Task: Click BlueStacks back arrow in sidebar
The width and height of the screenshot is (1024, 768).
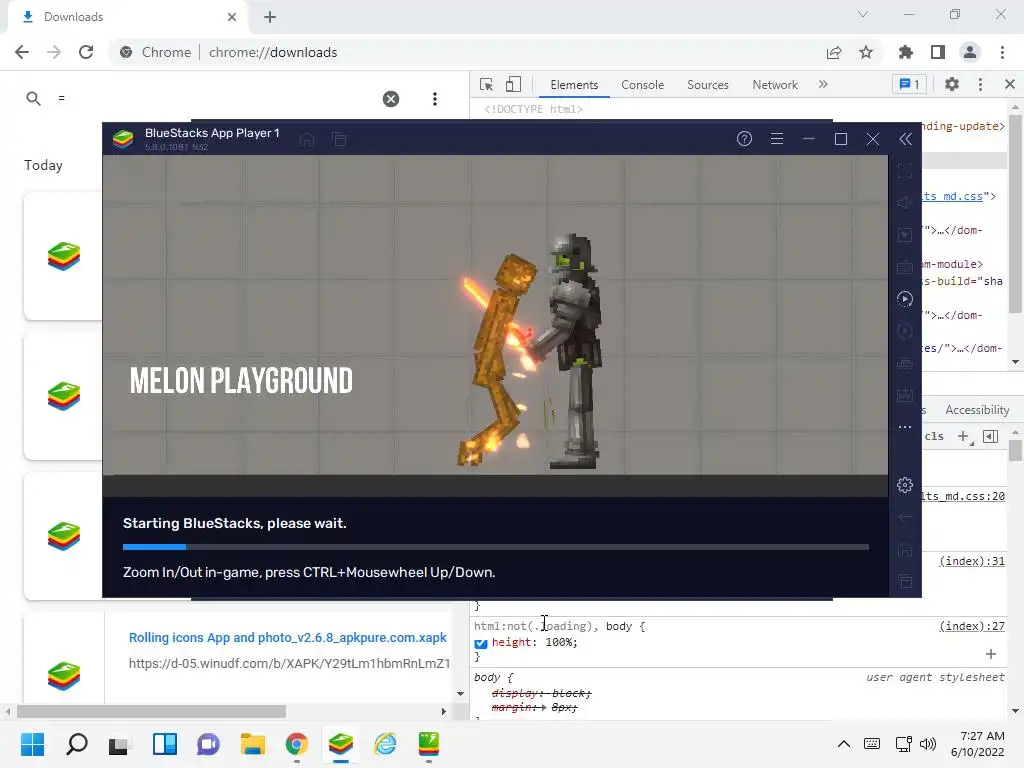Action: [904, 517]
